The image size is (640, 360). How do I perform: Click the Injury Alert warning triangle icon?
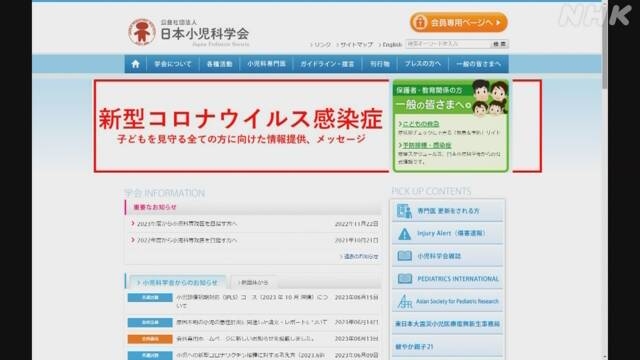click(x=404, y=234)
